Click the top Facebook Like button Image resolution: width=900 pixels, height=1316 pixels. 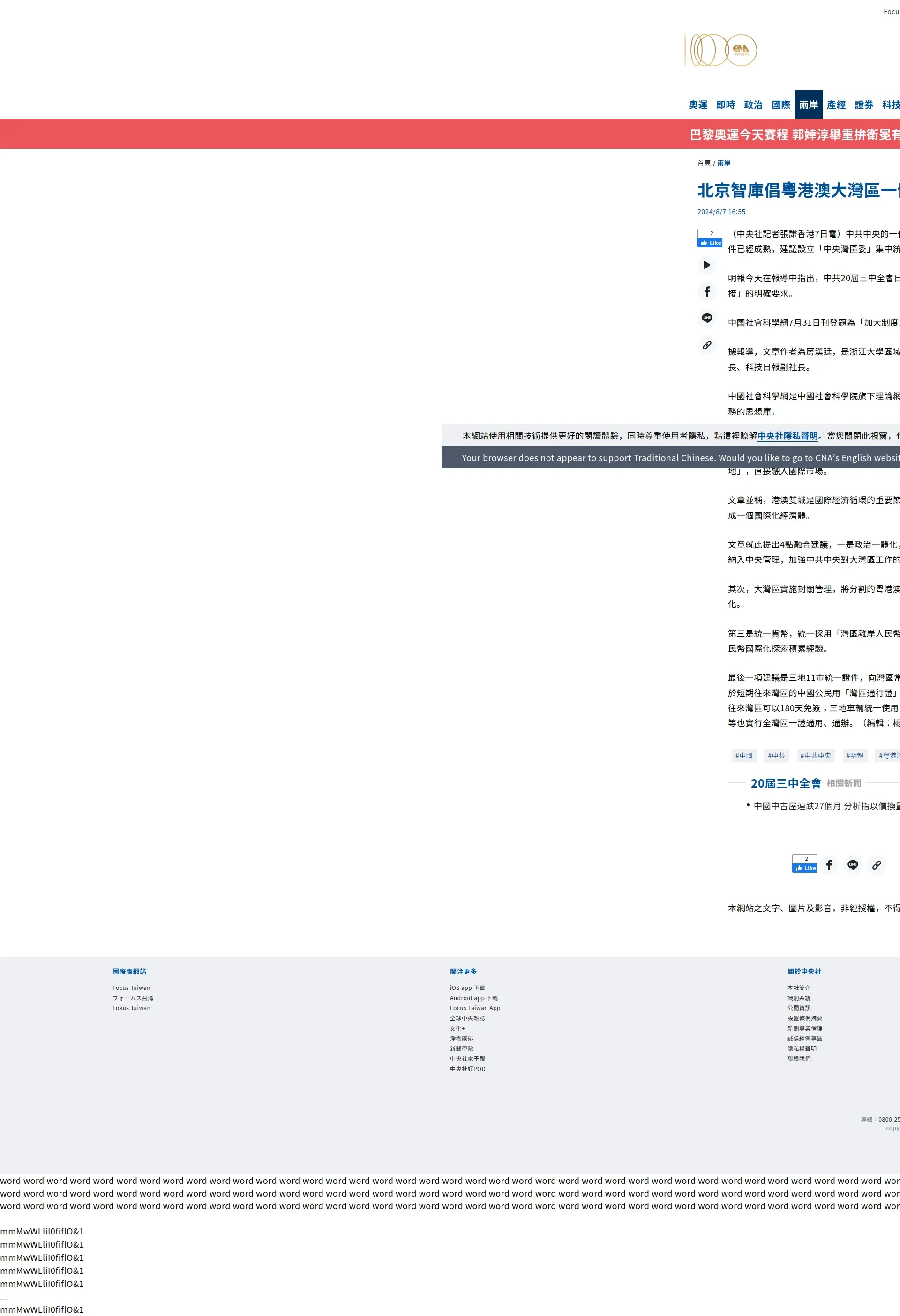coord(710,242)
